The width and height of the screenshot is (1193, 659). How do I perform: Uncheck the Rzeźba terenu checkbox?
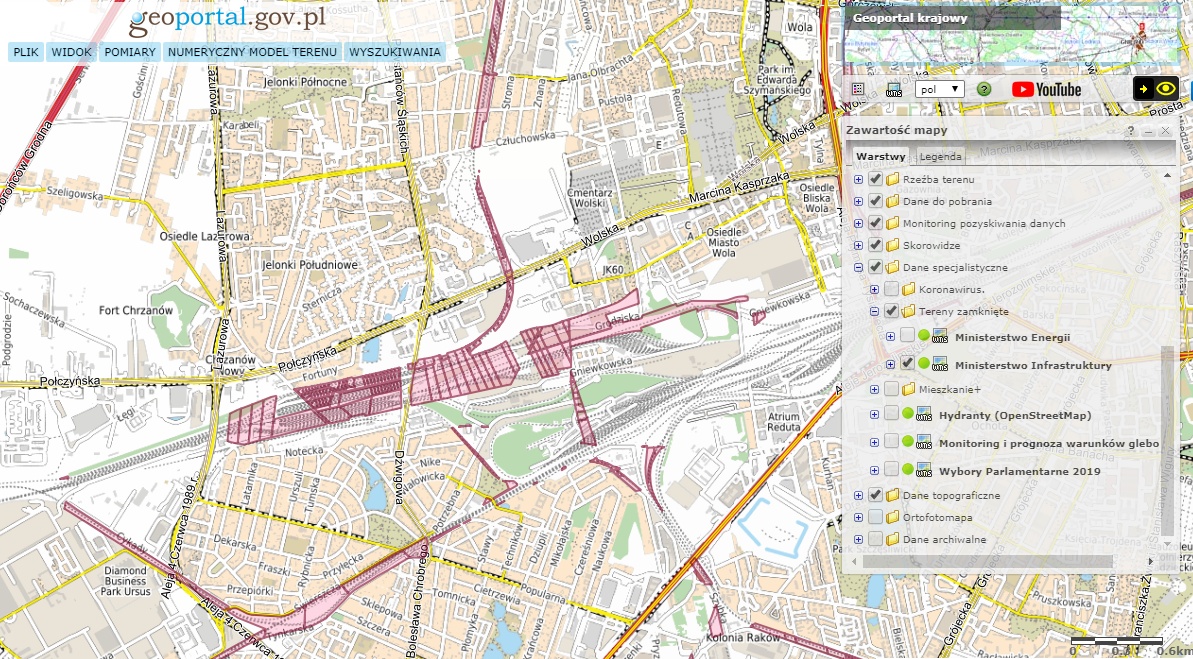point(875,180)
